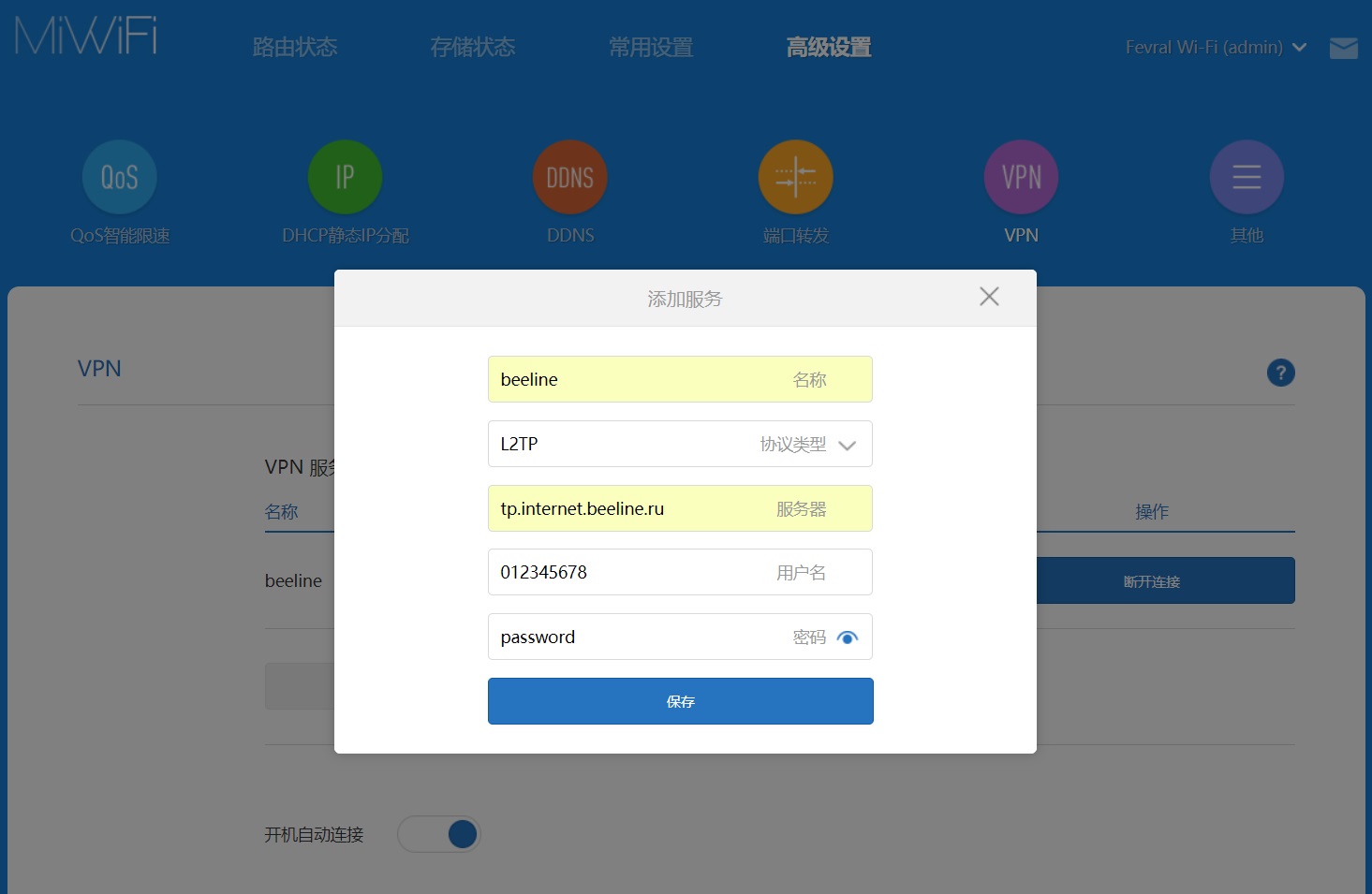
Task: Toggle the 开机自动连接 auto-connect switch
Action: coord(439,834)
